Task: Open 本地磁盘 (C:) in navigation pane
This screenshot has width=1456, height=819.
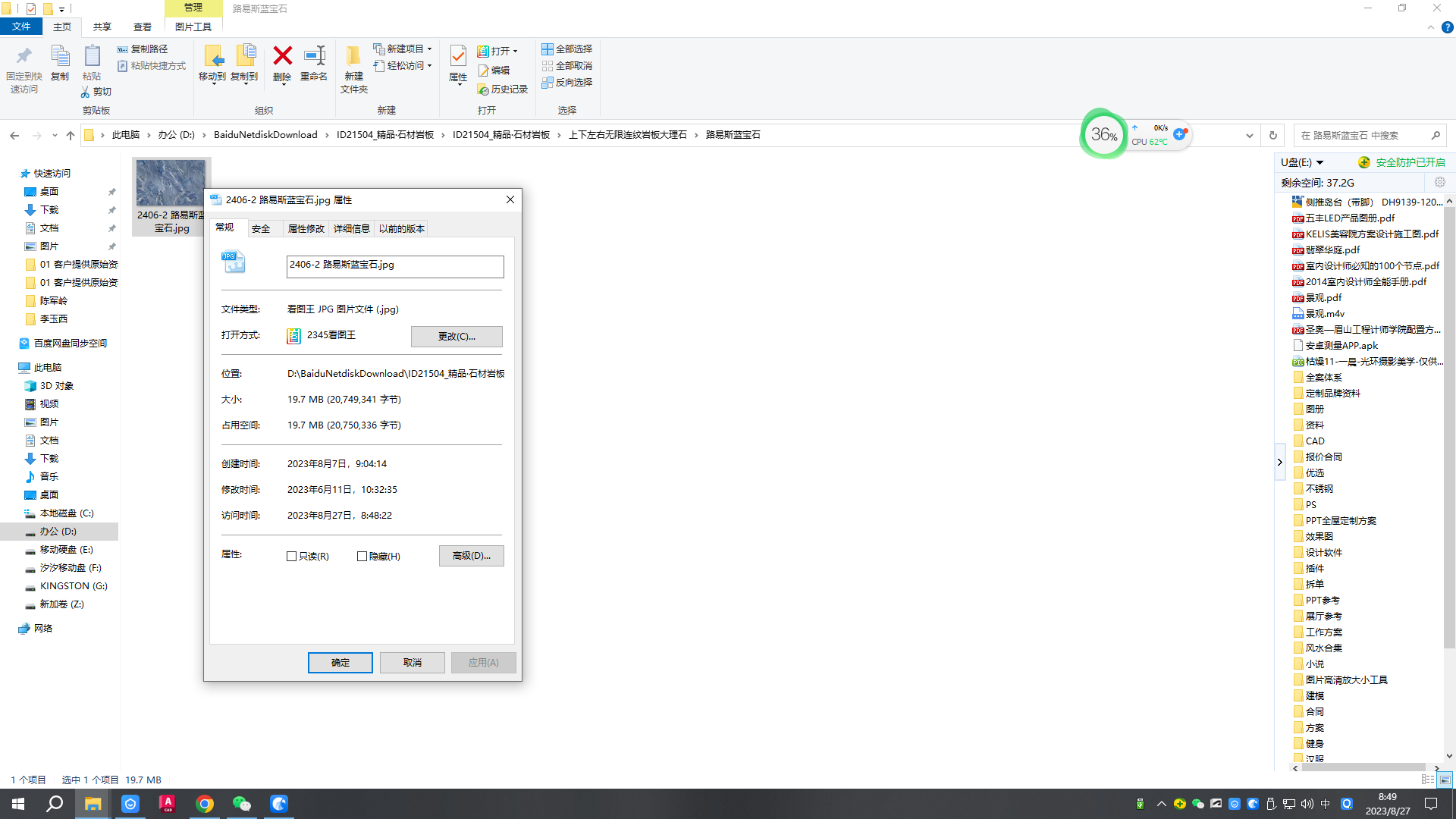Action: [66, 513]
